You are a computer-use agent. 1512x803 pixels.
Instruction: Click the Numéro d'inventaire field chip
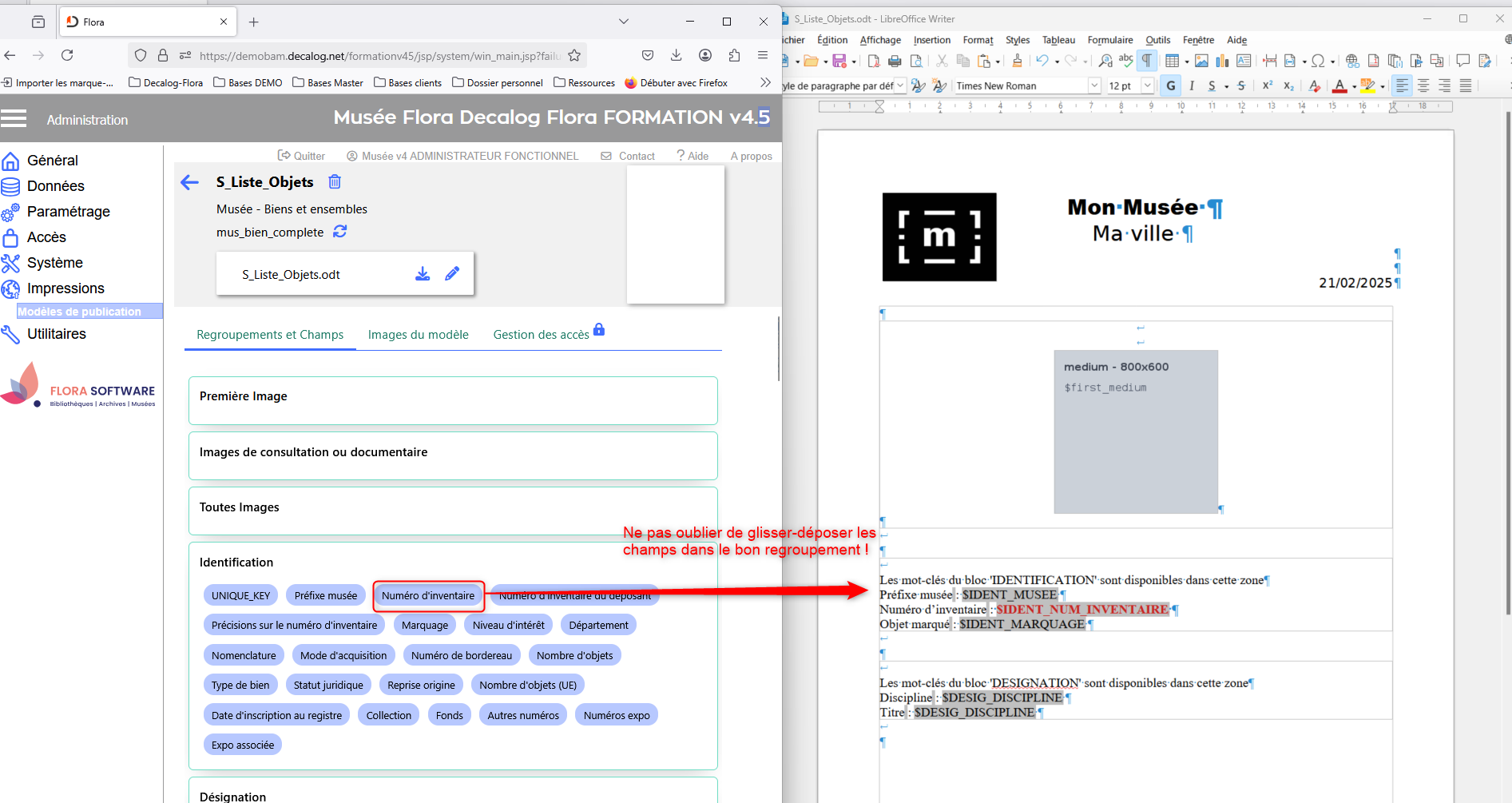coord(428,596)
